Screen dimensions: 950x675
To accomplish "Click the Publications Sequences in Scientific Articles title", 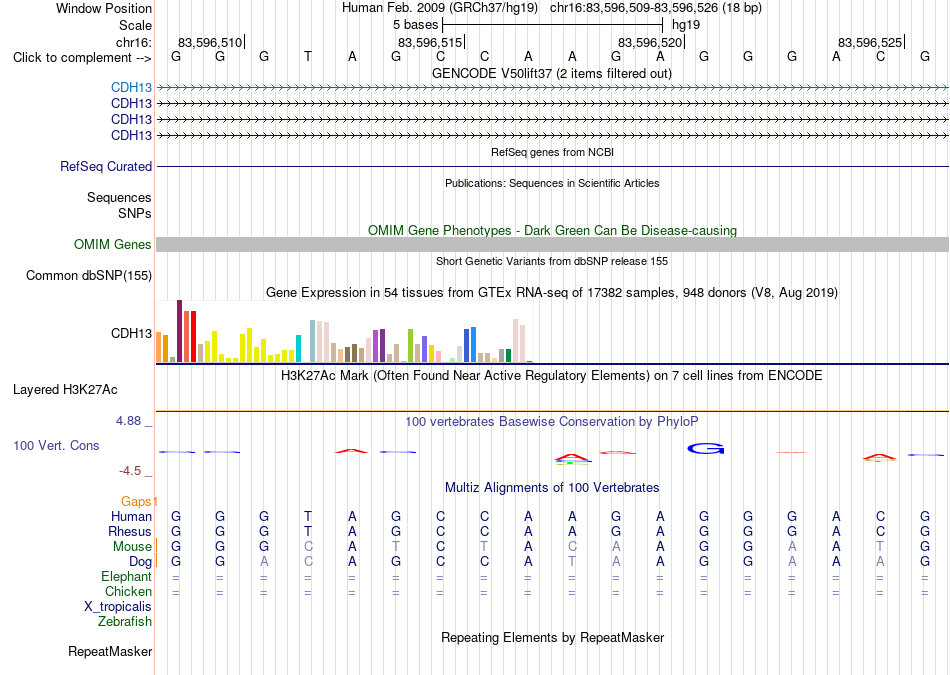I will click(552, 183).
